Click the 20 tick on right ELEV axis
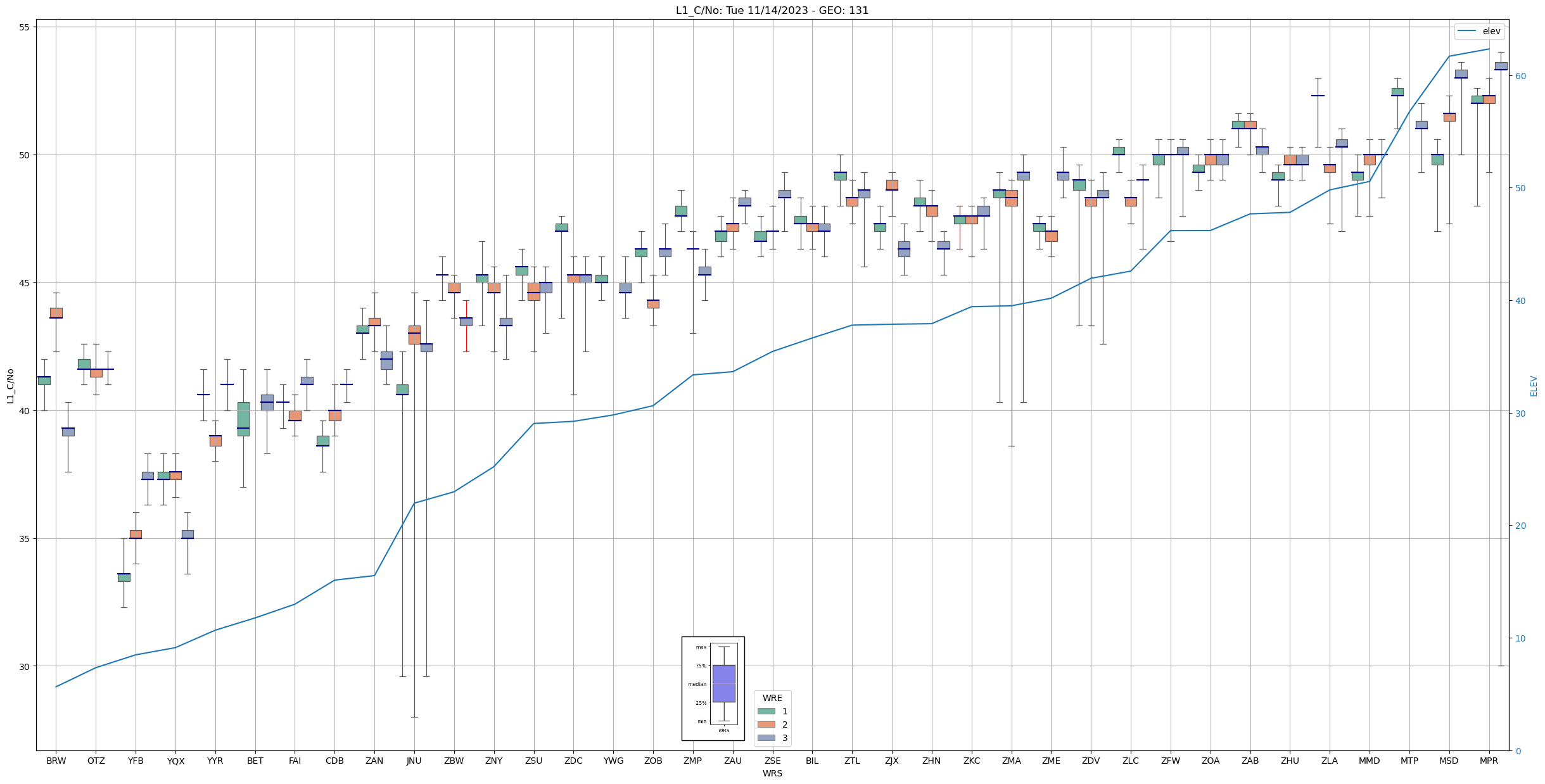The width and height of the screenshot is (1545, 784). click(x=1520, y=526)
